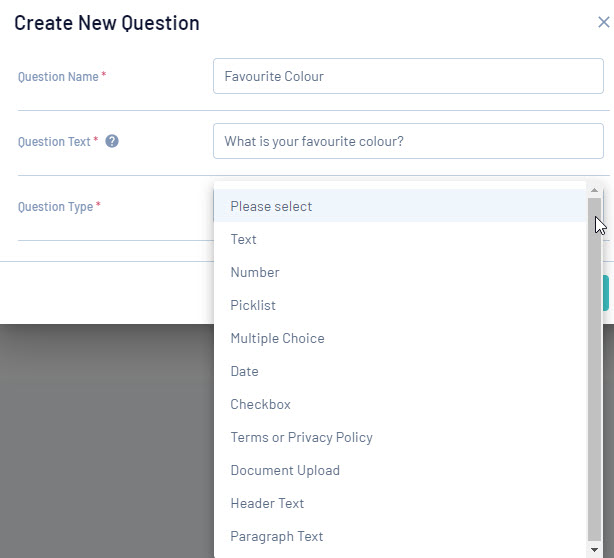
Task: Click the Question Name input field
Action: [408, 76]
